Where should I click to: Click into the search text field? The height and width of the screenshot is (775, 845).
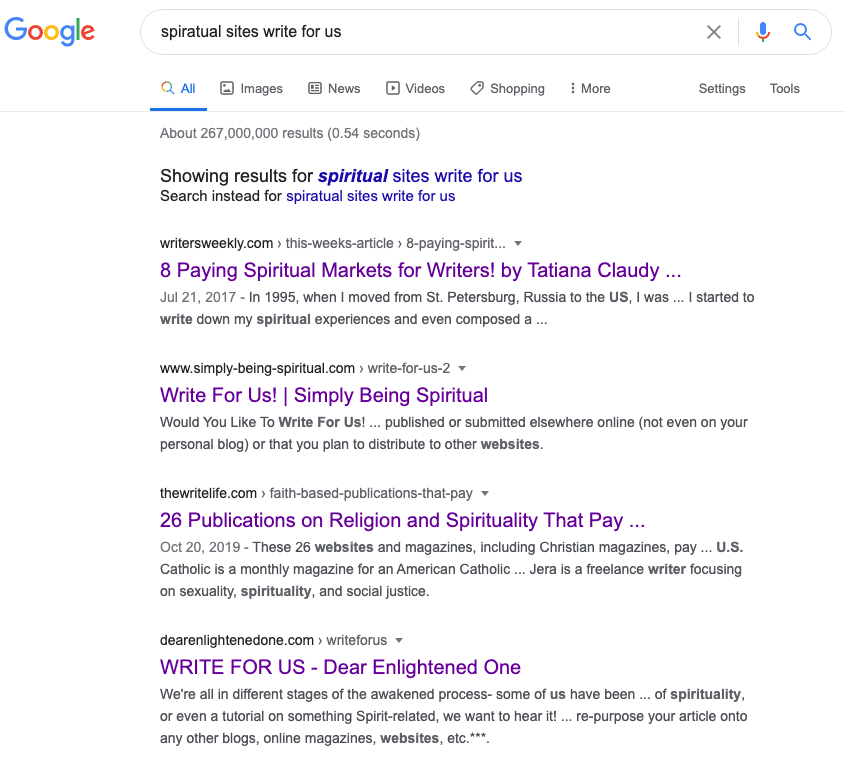(420, 32)
